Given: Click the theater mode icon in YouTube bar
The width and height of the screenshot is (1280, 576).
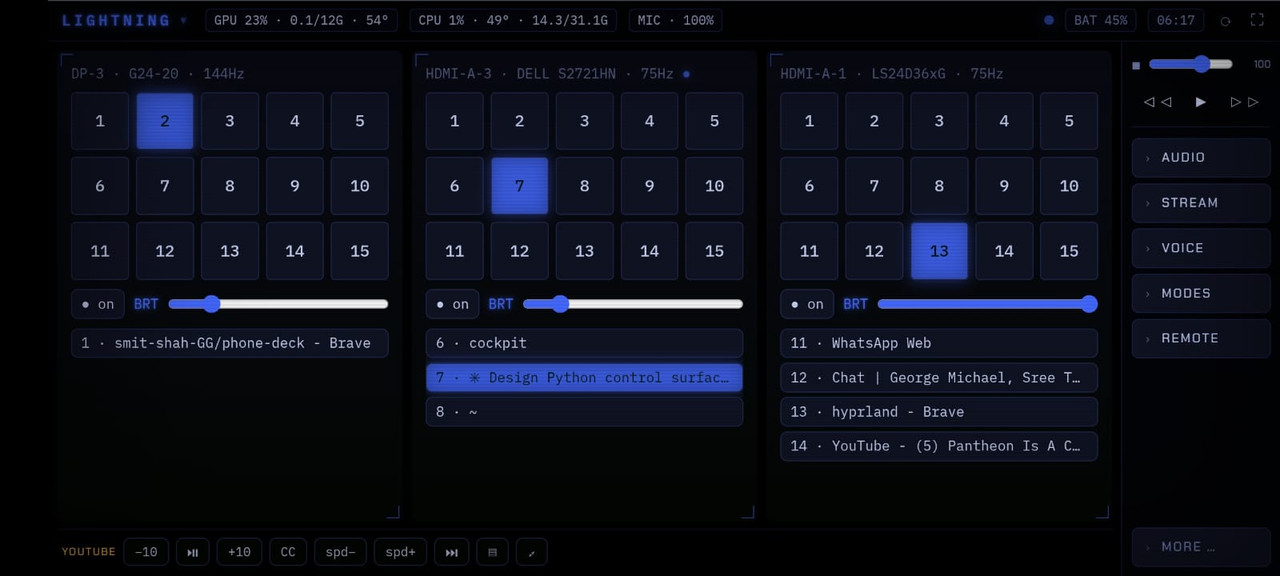Looking at the screenshot, I should (x=492, y=552).
